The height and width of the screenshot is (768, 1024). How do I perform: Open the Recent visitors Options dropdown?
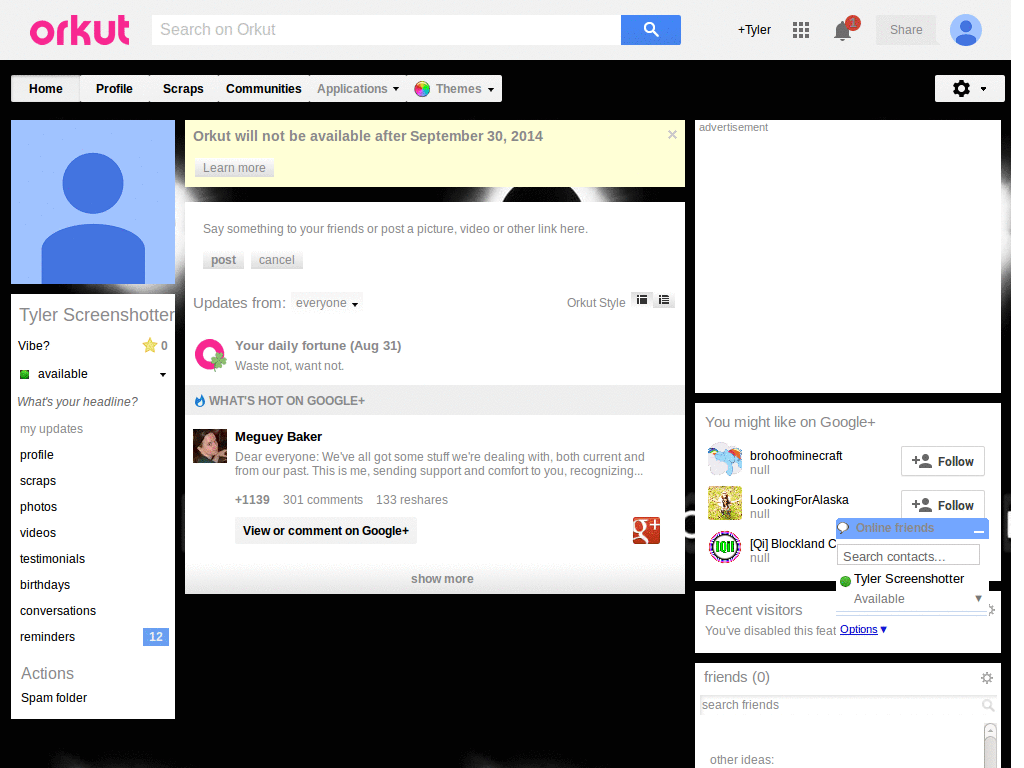coord(863,629)
